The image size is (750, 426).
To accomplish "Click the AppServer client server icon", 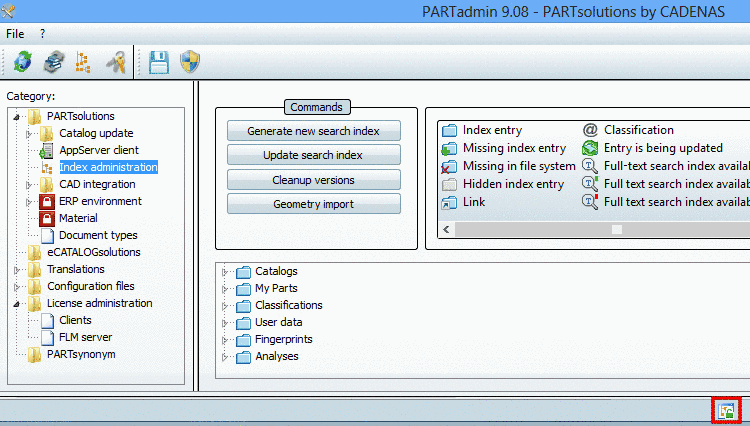I will pyautogui.click(x=46, y=151).
